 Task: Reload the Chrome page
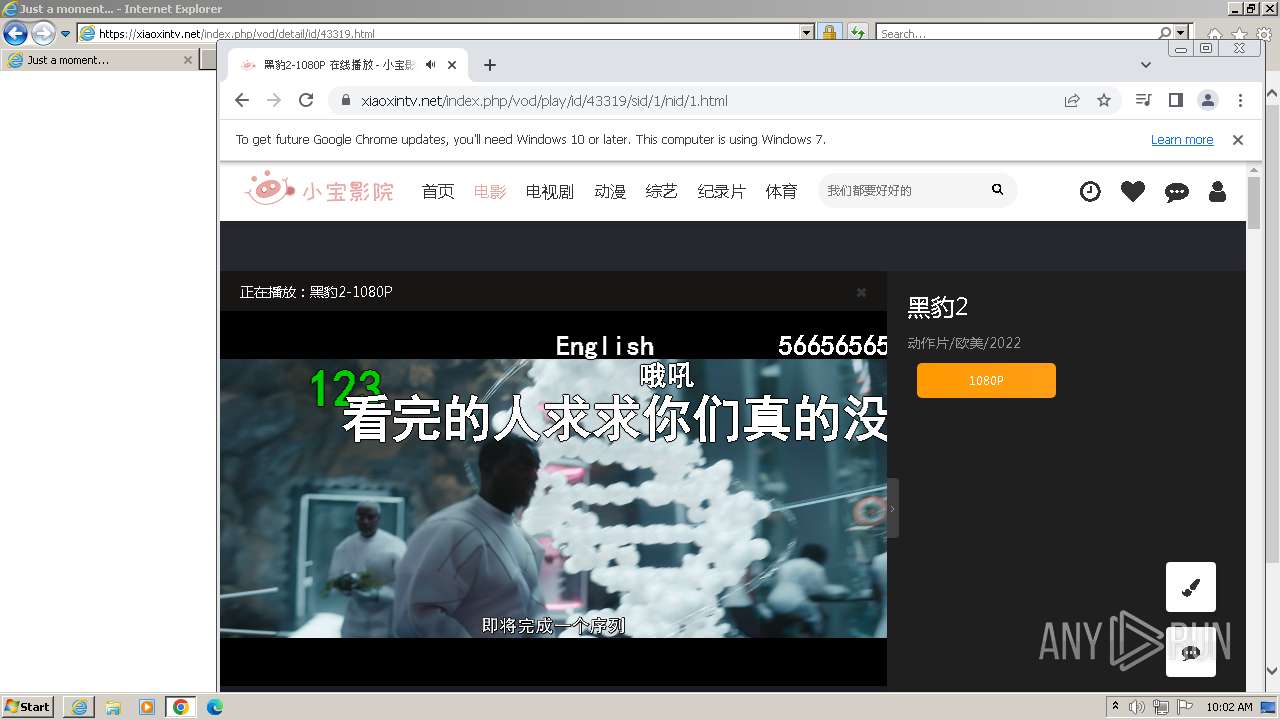[306, 100]
